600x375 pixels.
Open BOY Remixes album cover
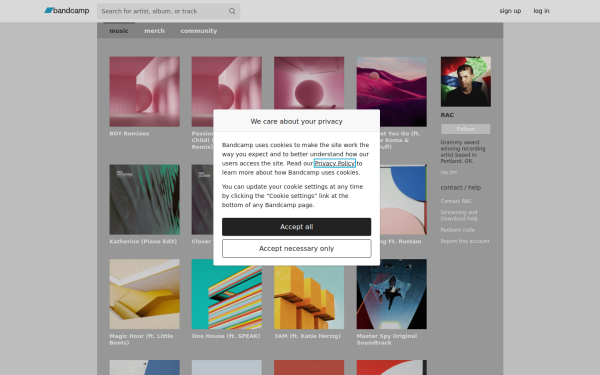(x=145, y=91)
